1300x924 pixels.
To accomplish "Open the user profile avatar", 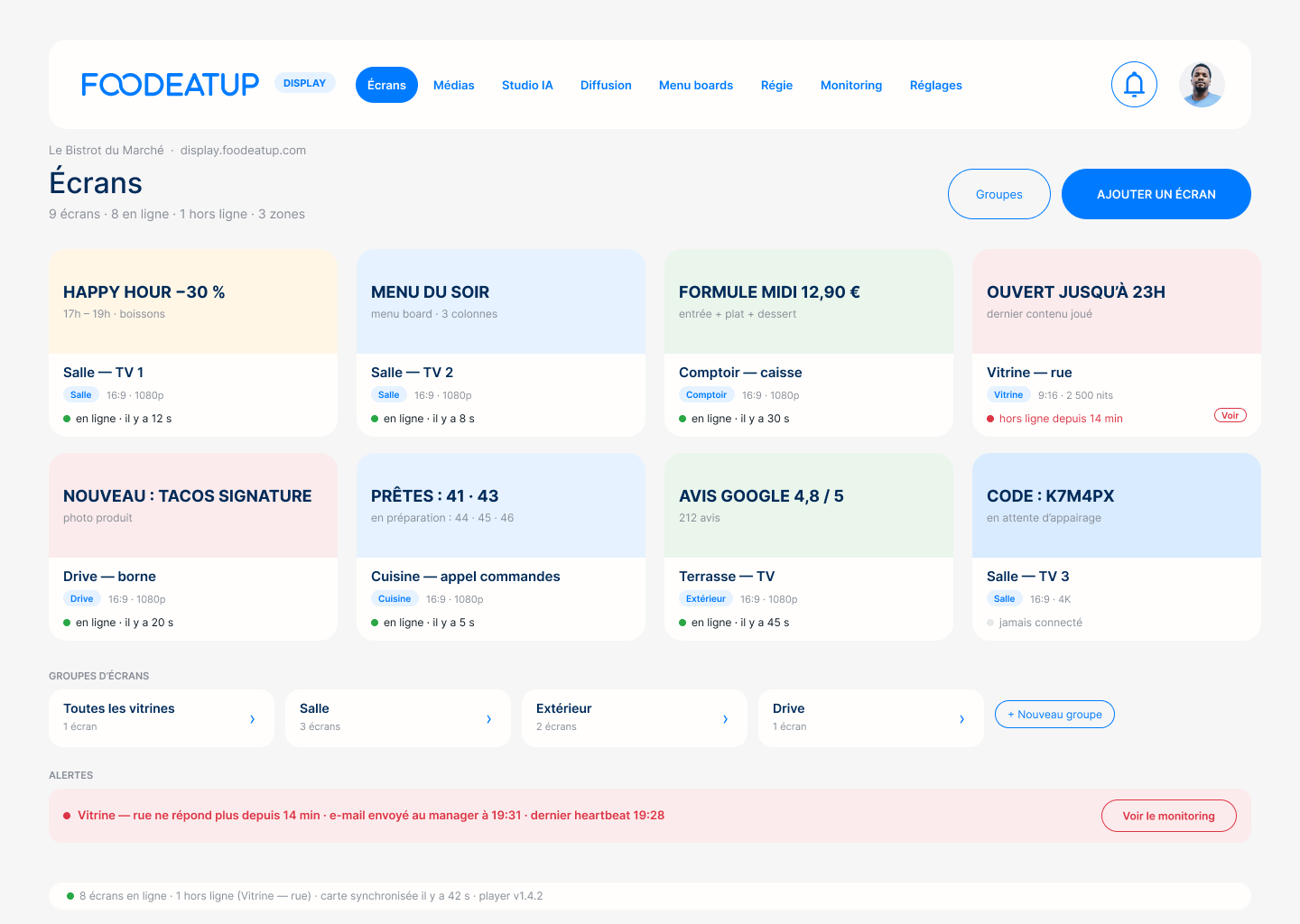I will coord(1202,85).
